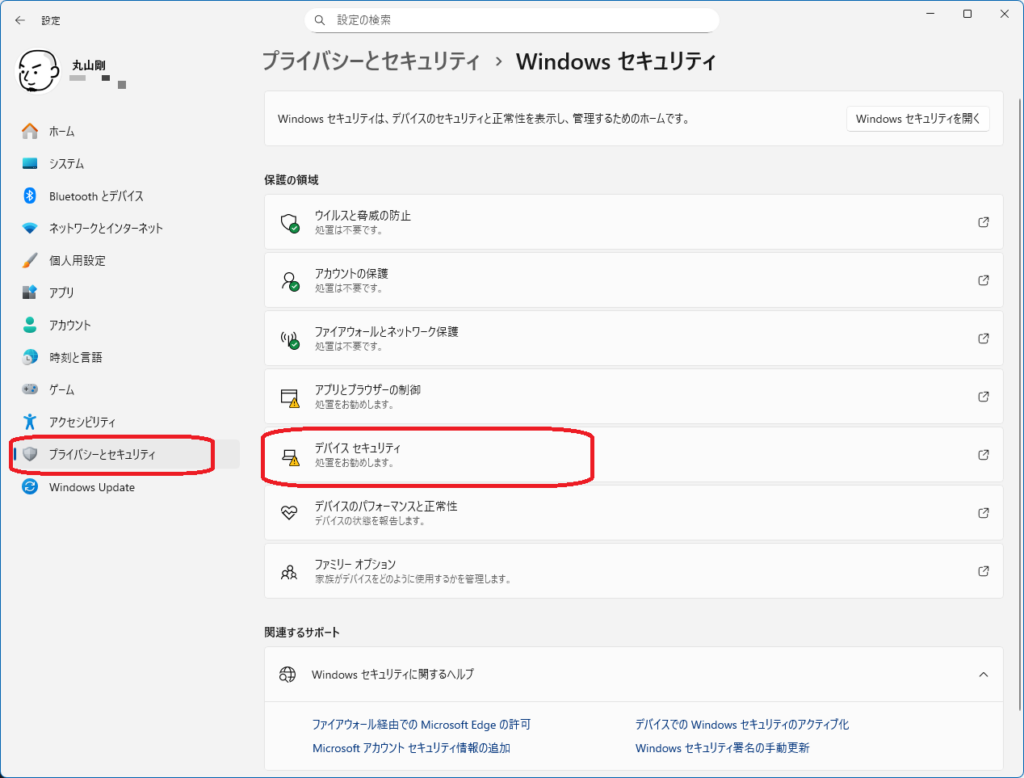Open デバイスでの Windows セキュリティのアクティブ化 link

pos(742,724)
